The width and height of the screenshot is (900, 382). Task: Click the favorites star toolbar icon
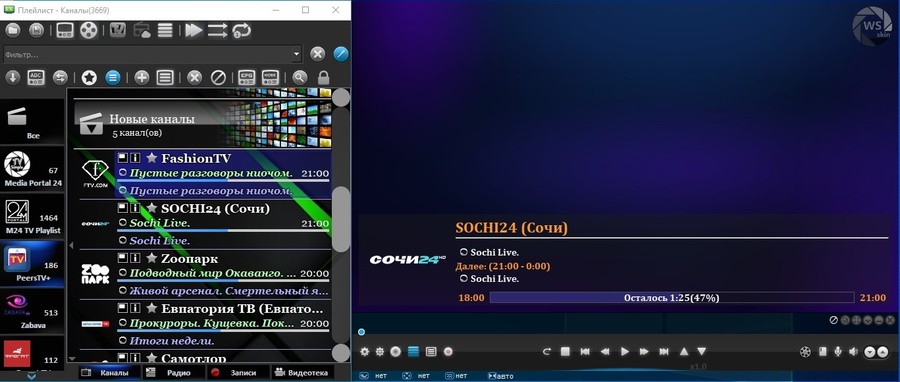tap(89, 77)
